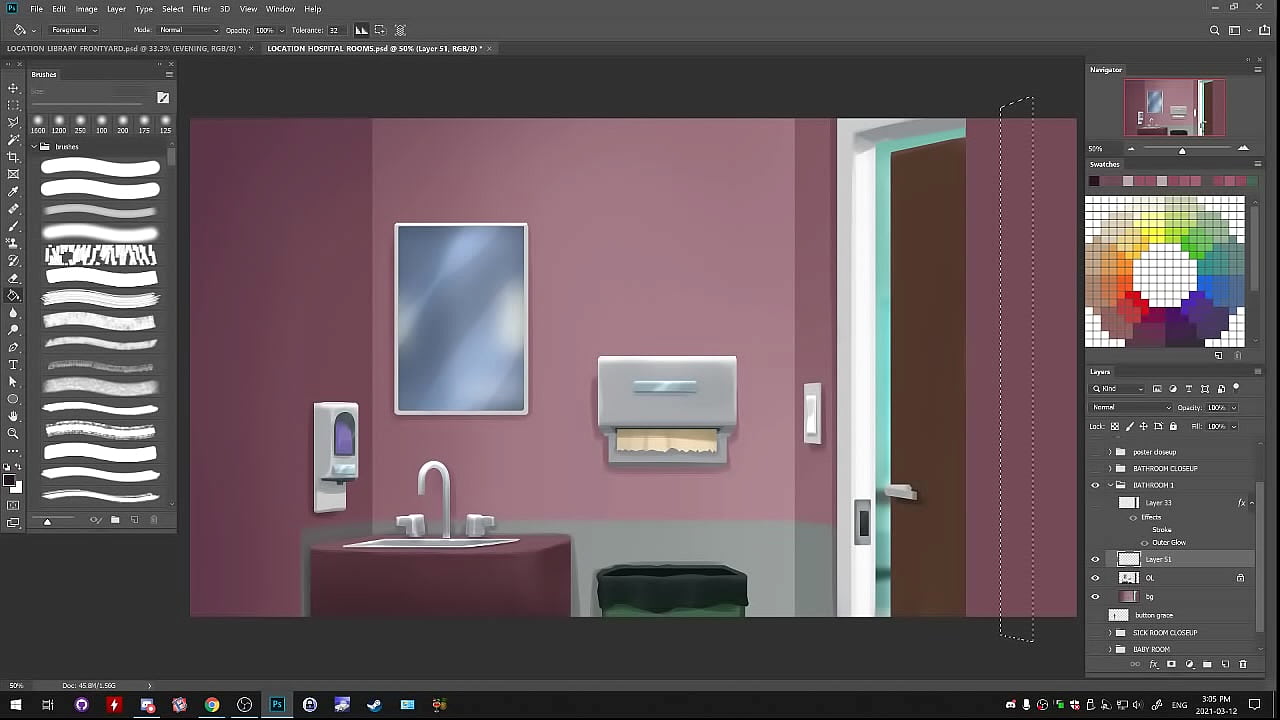Choose the Horizontal Type tool
This screenshot has height=720, width=1280.
[13, 364]
